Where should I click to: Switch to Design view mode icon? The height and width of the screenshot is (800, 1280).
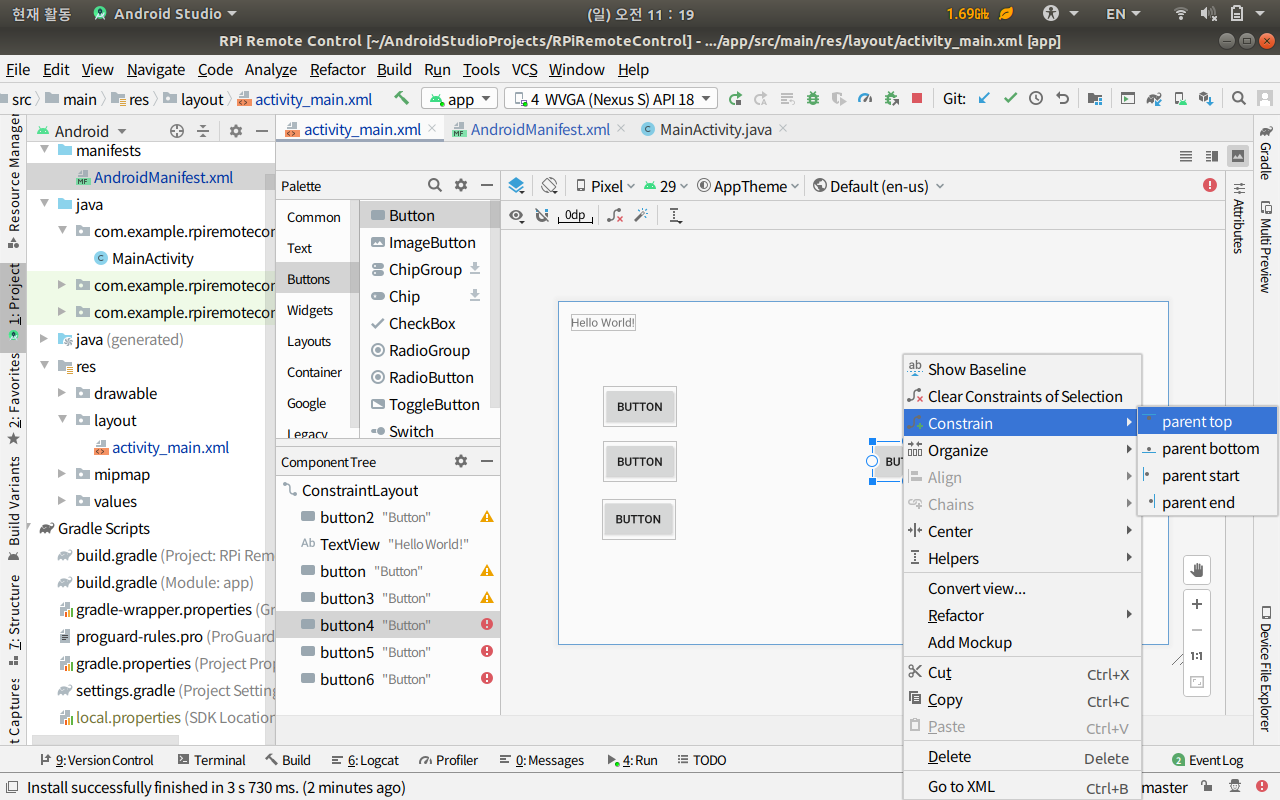click(x=1238, y=156)
